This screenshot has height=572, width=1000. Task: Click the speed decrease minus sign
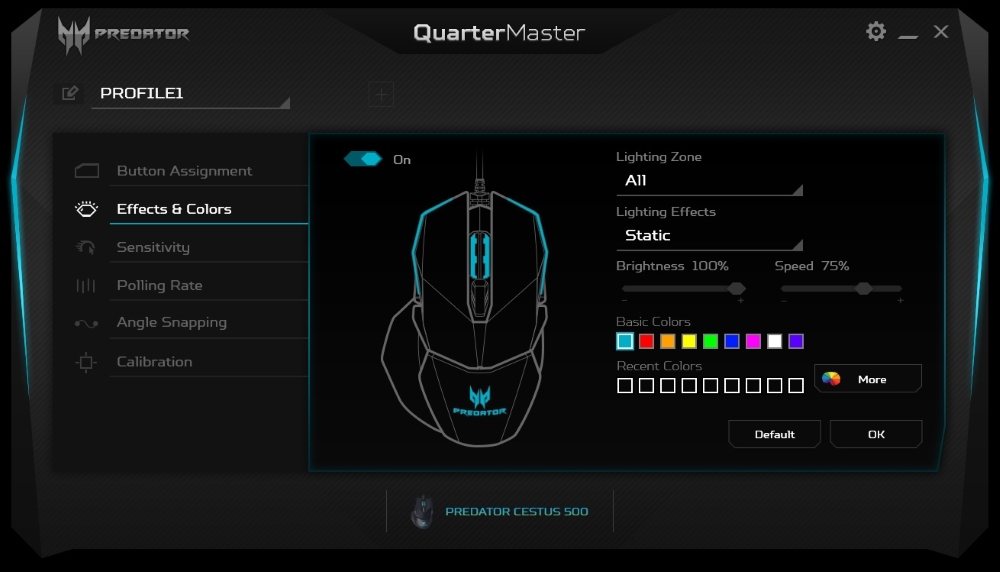tap(783, 300)
